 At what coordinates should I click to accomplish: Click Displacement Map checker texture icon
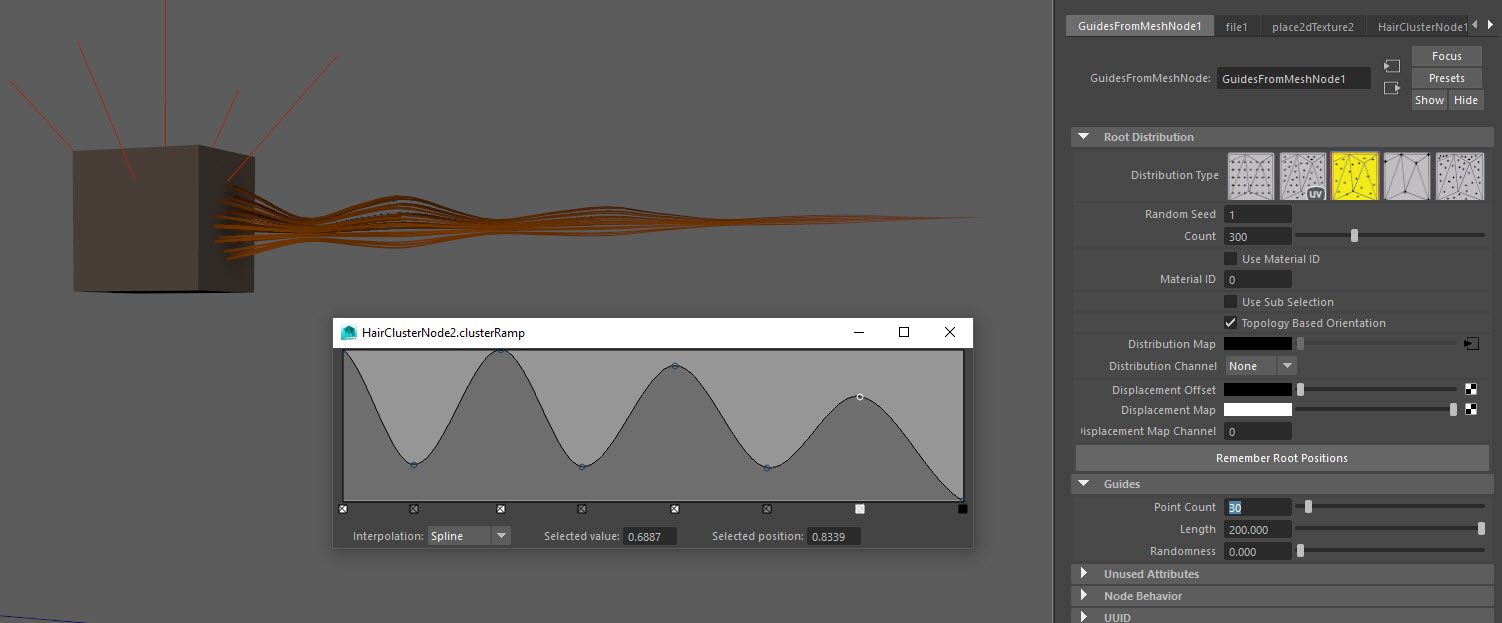pos(1471,410)
